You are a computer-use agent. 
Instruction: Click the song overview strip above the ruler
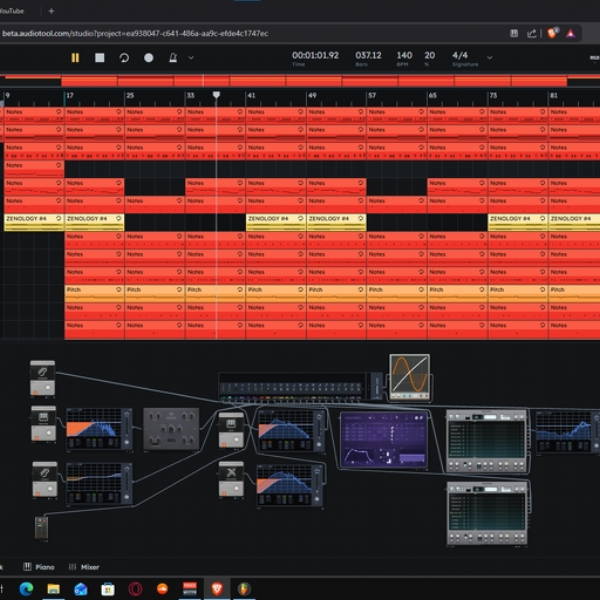[300, 80]
